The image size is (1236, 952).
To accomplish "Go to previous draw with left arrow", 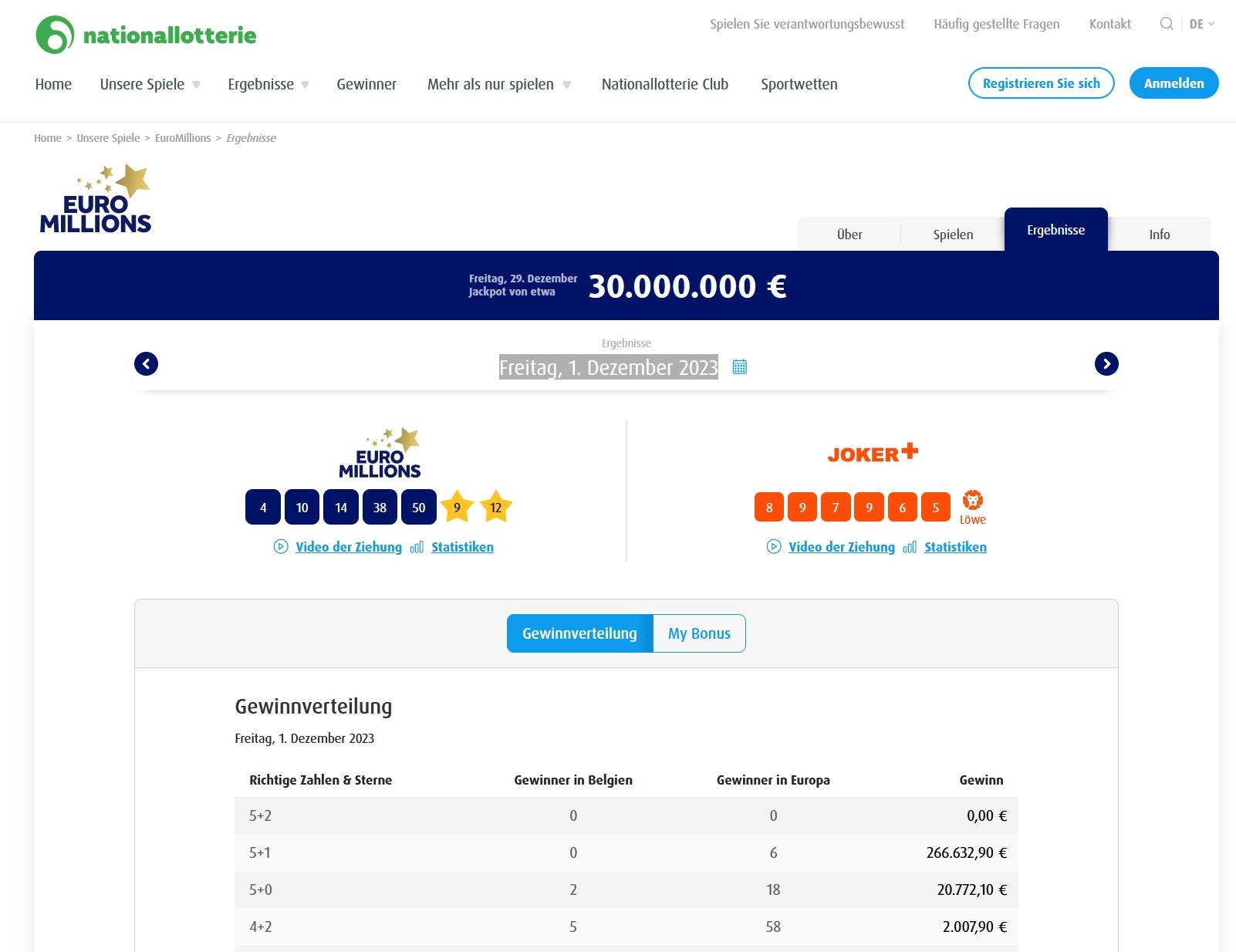I will point(146,364).
